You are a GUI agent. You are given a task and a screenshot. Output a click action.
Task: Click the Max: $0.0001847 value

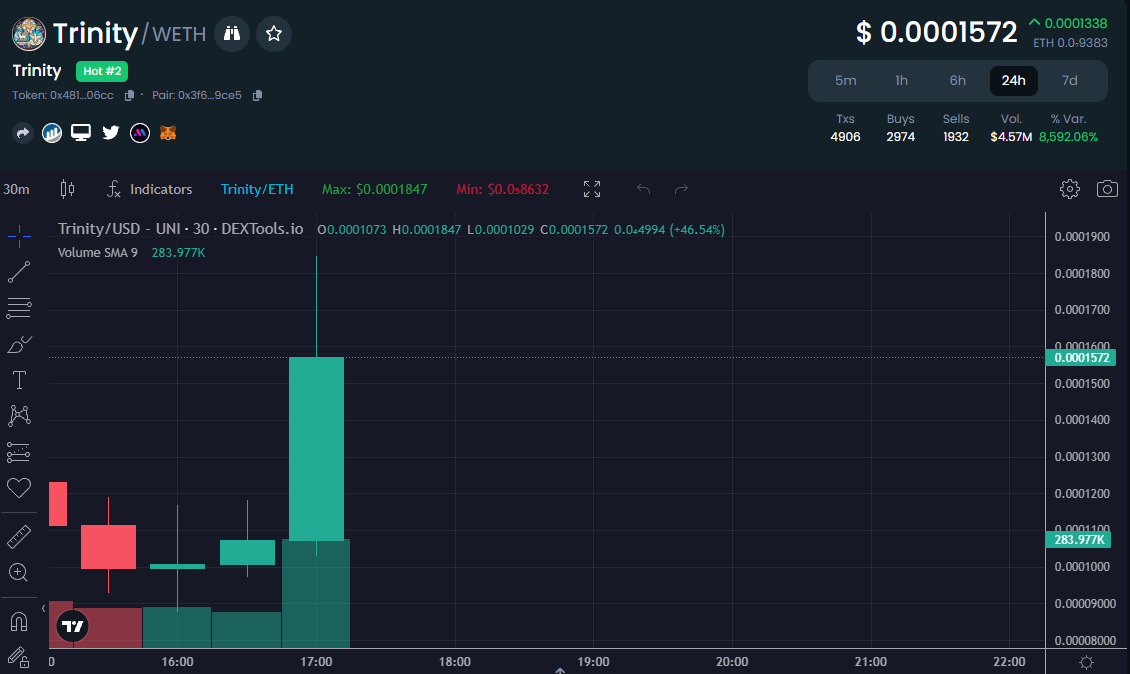(x=375, y=189)
